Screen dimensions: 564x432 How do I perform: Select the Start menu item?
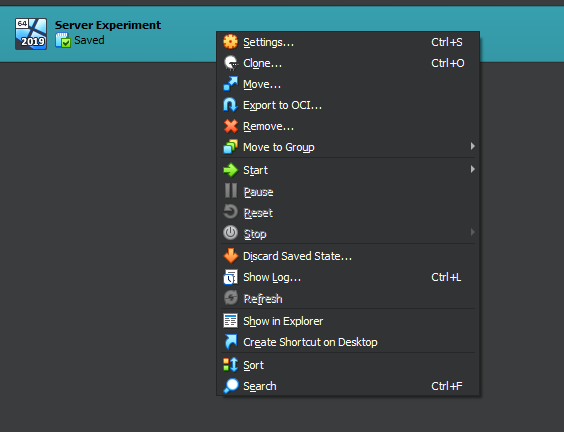348,170
